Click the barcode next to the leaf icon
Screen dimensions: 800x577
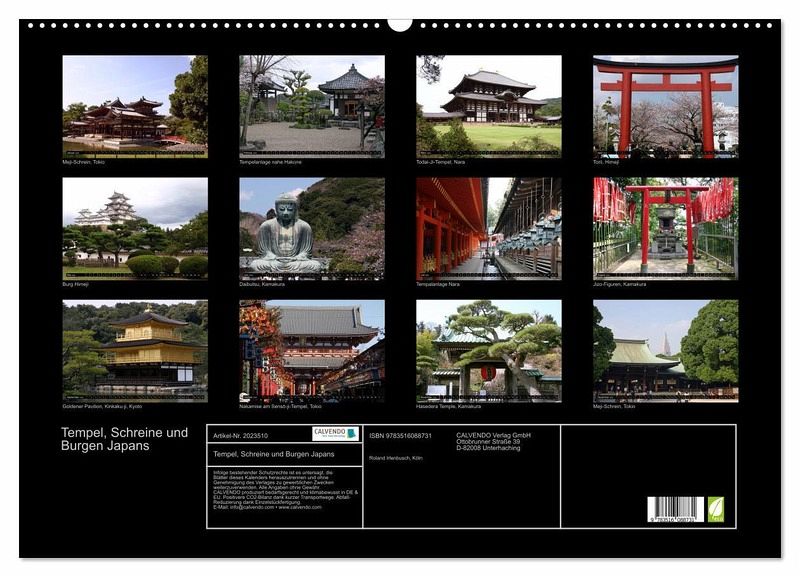pos(676,509)
